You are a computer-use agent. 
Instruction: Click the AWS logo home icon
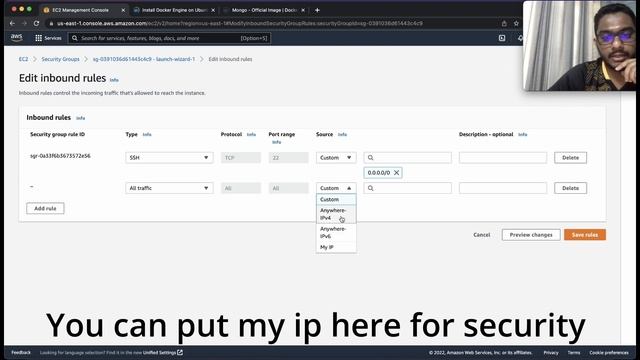(16, 38)
